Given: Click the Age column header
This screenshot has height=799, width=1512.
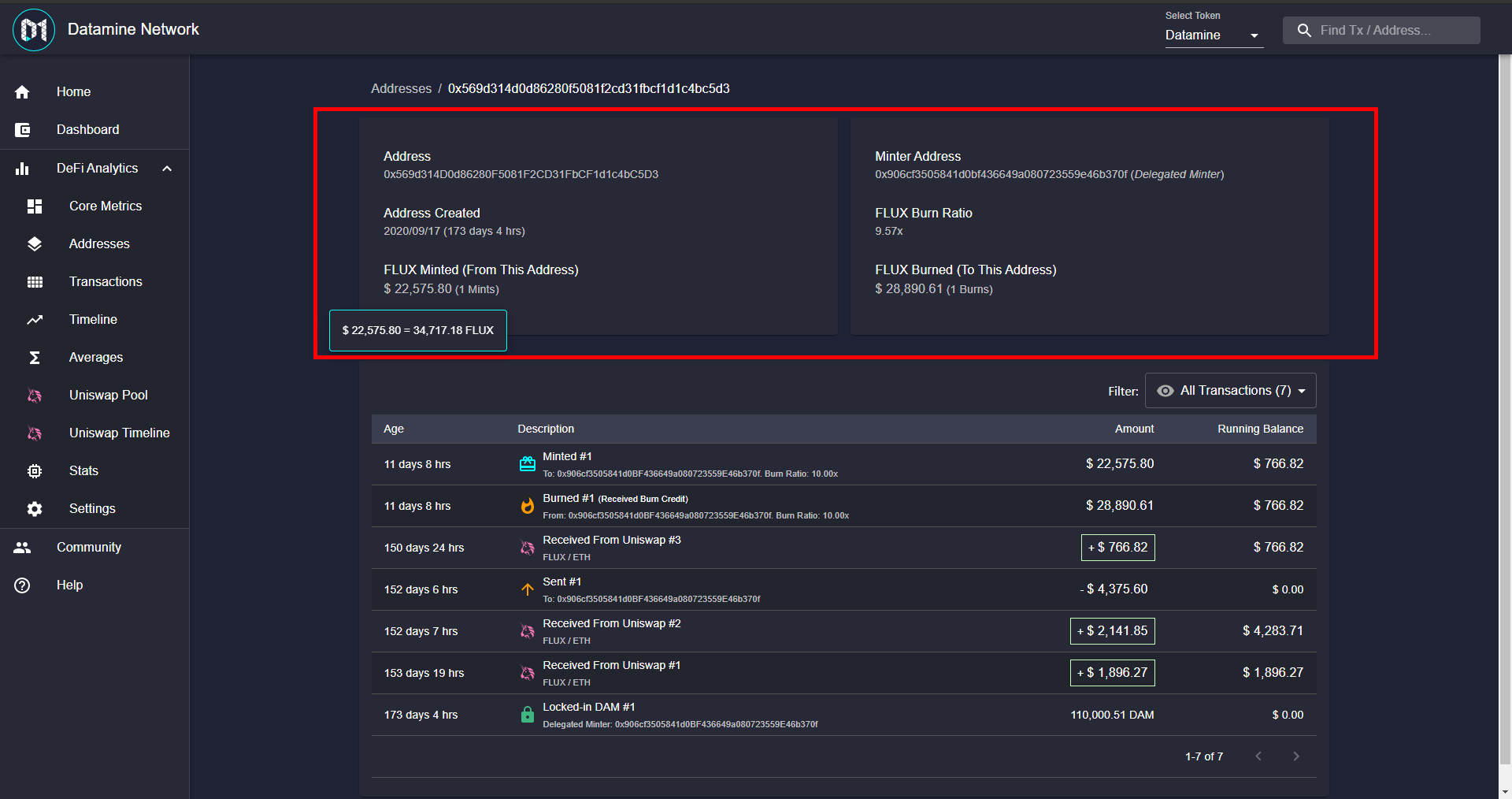Looking at the screenshot, I should [394, 429].
